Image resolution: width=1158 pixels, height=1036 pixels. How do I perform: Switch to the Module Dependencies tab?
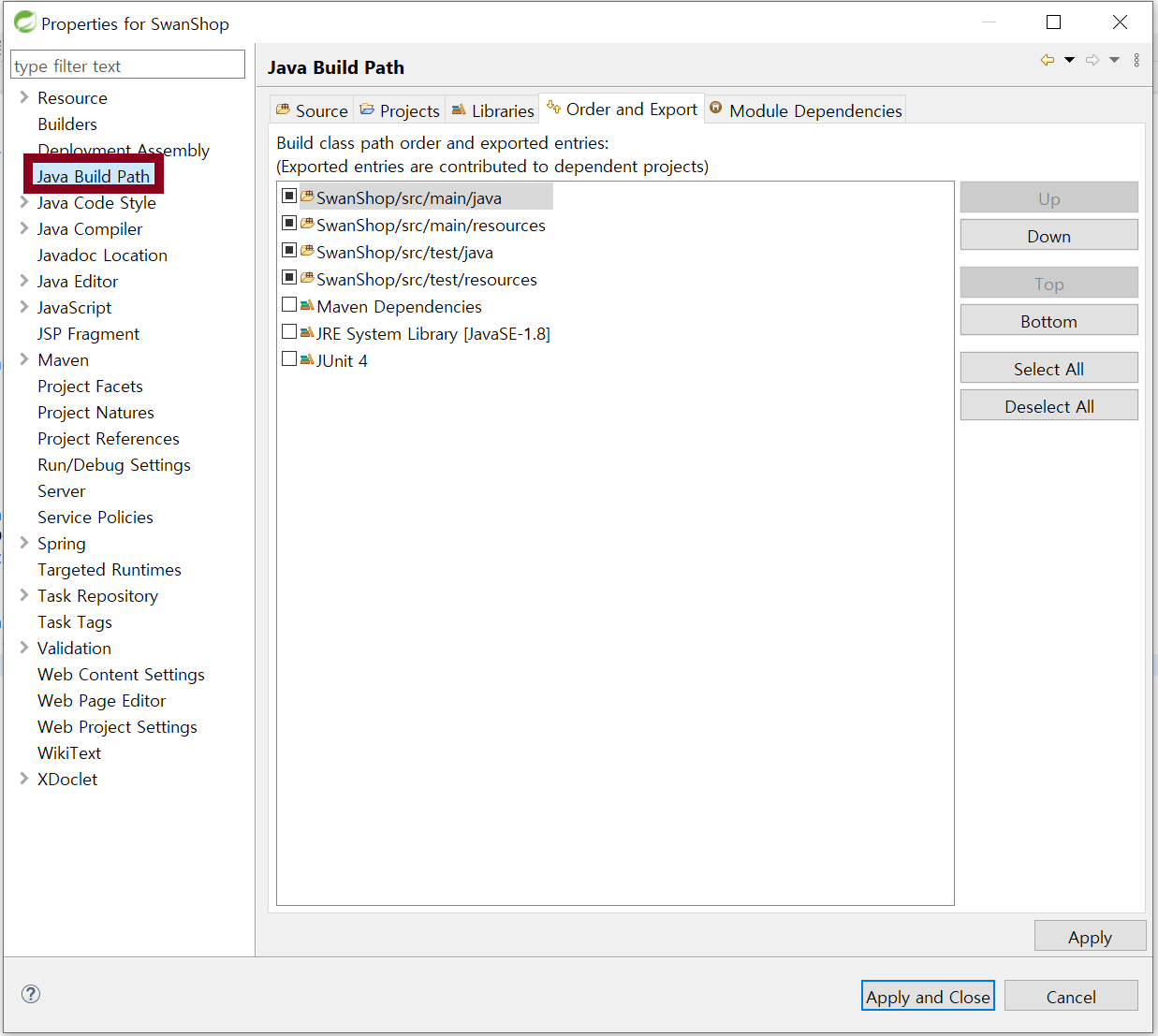tap(806, 110)
